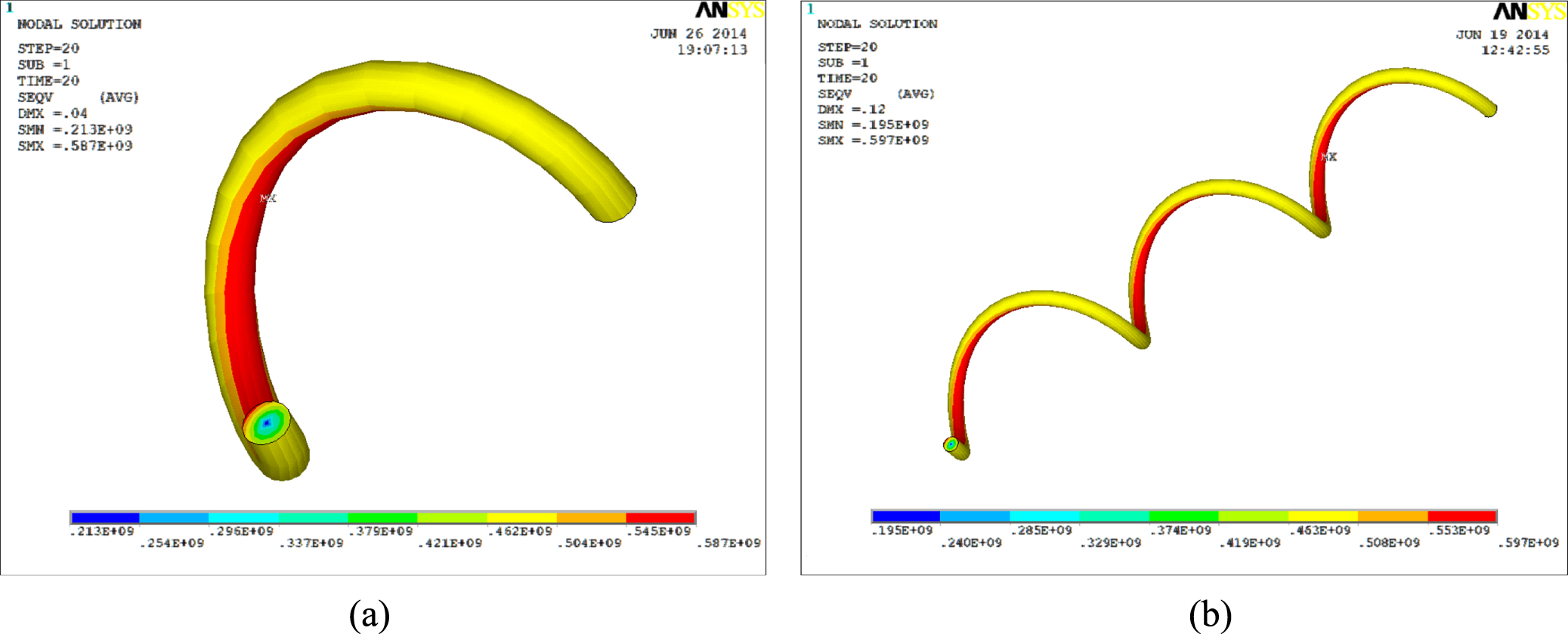Screen dimensions: 1568x634
Task: Click the "SMX =.597E+09" line
Action: click(873, 141)
